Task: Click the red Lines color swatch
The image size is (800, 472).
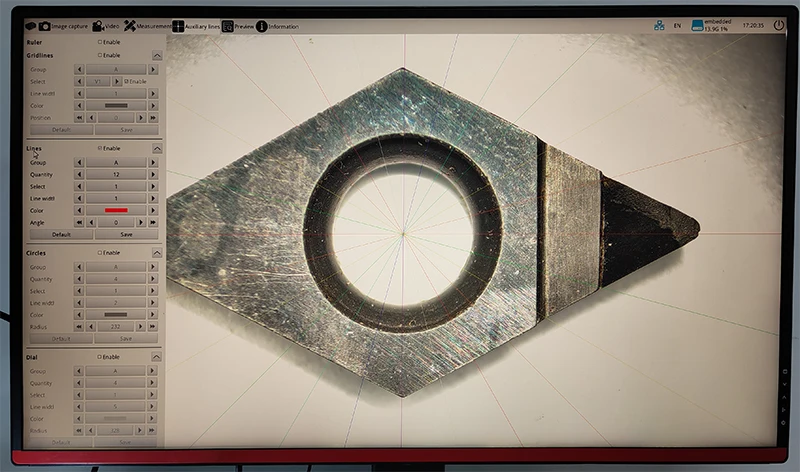Action: [x=116, y=210]
